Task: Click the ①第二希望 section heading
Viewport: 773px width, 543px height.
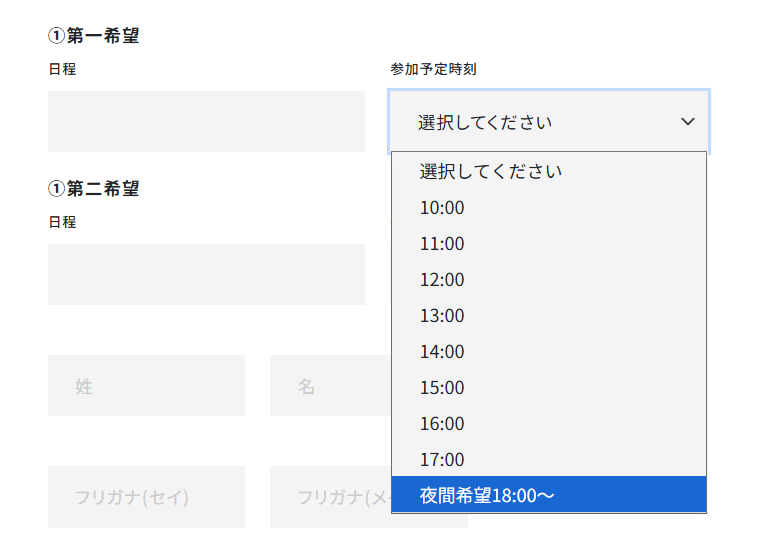Action: [93, 188]
